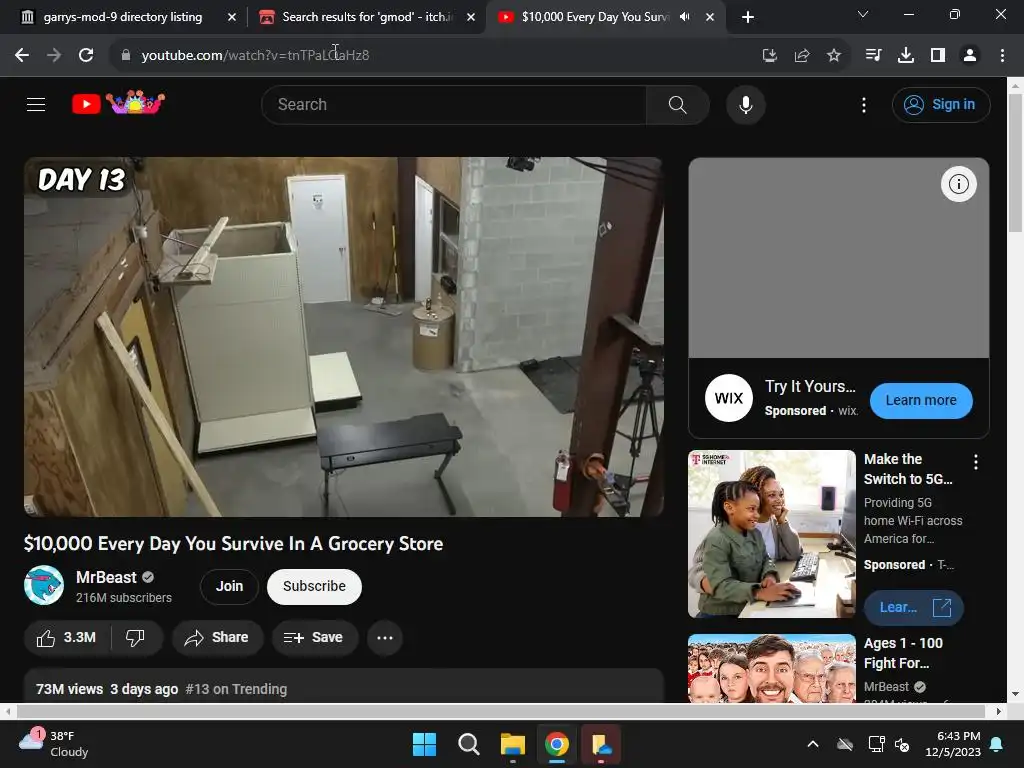The width and height of the screenshot is (1024, 768).
Task: Open Chrome media controls icon
Action: coord(873,56)
